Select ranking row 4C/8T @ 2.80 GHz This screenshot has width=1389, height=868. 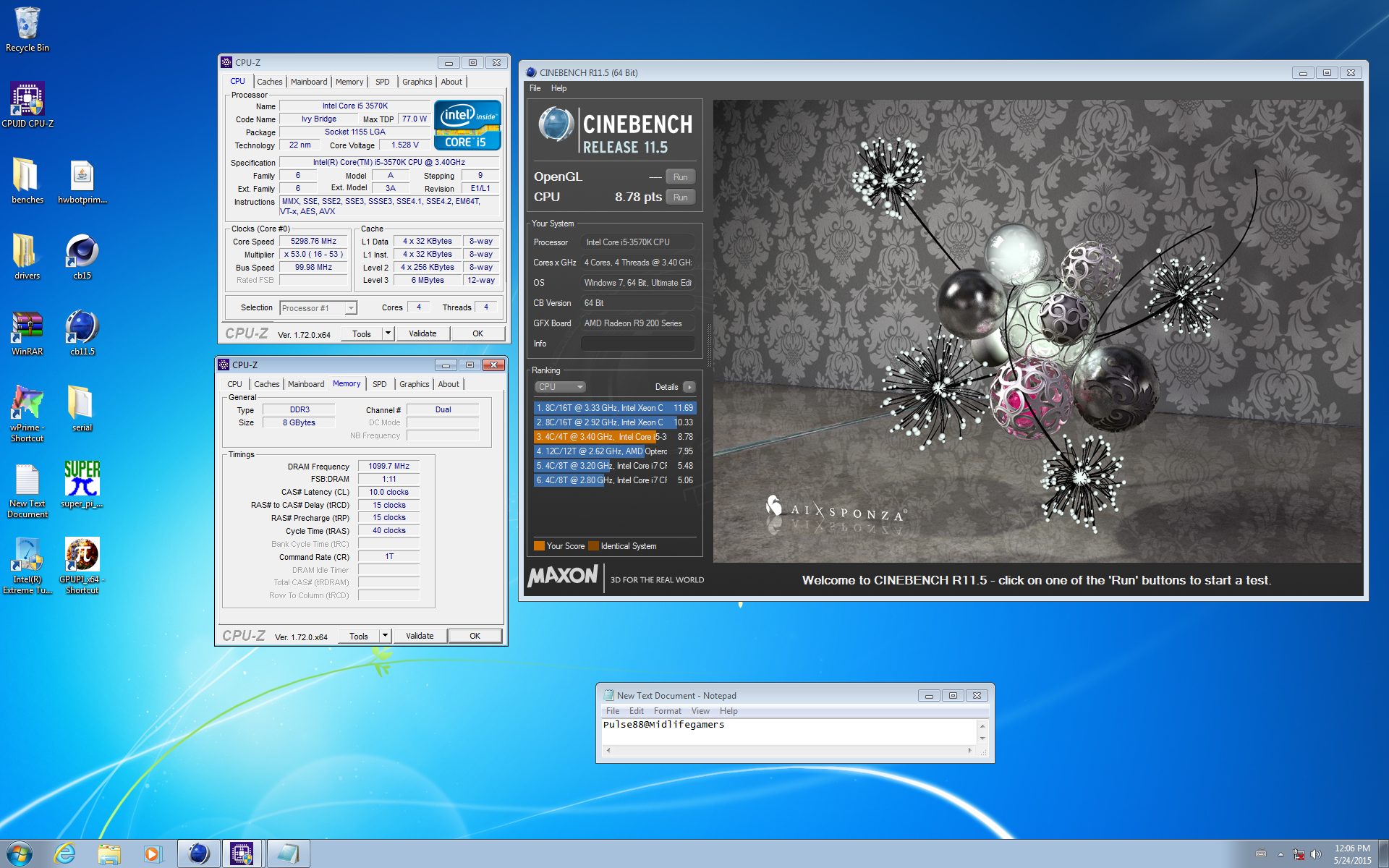coord(615,480)
